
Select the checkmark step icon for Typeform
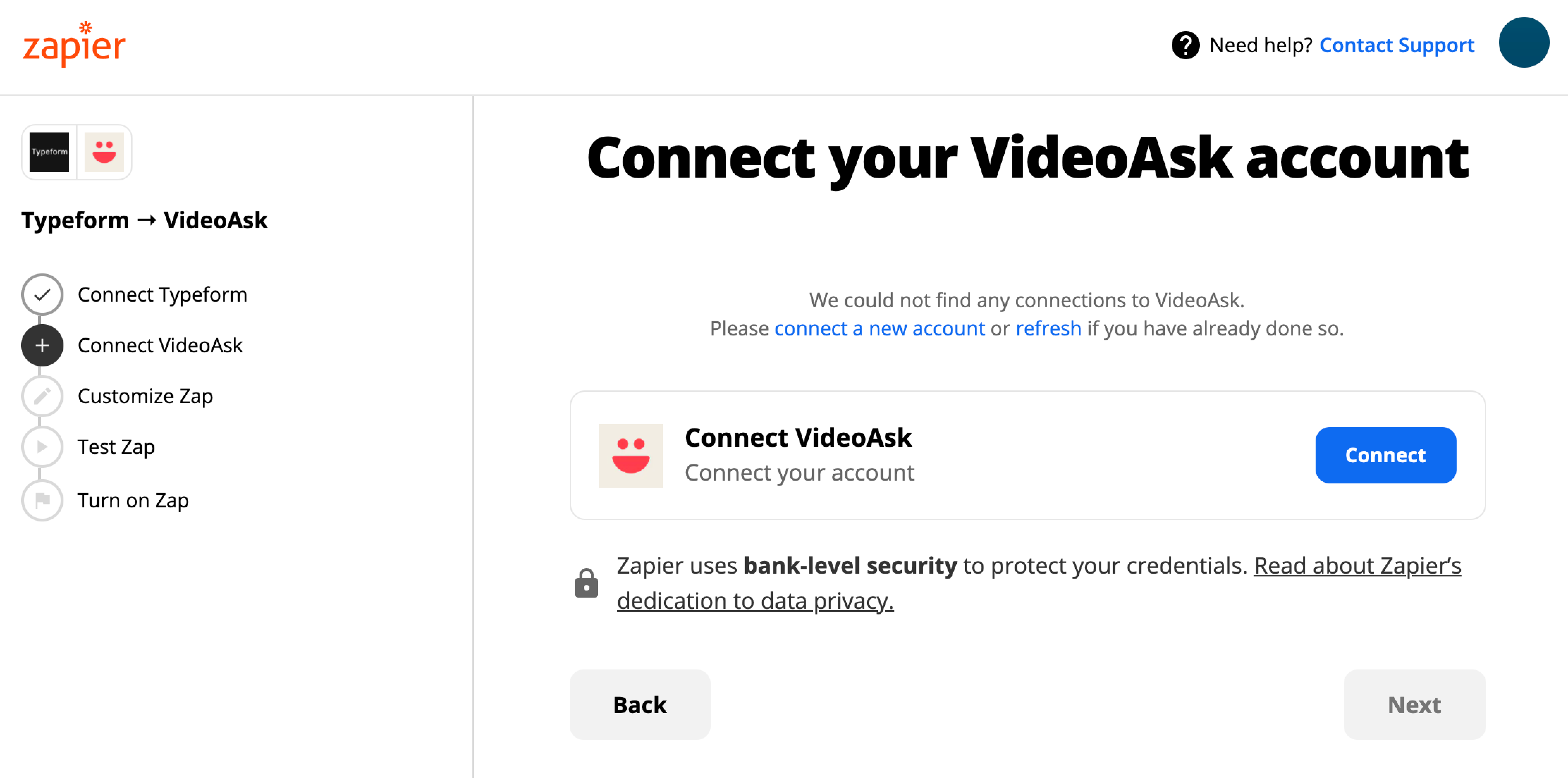tap(42, 295)
